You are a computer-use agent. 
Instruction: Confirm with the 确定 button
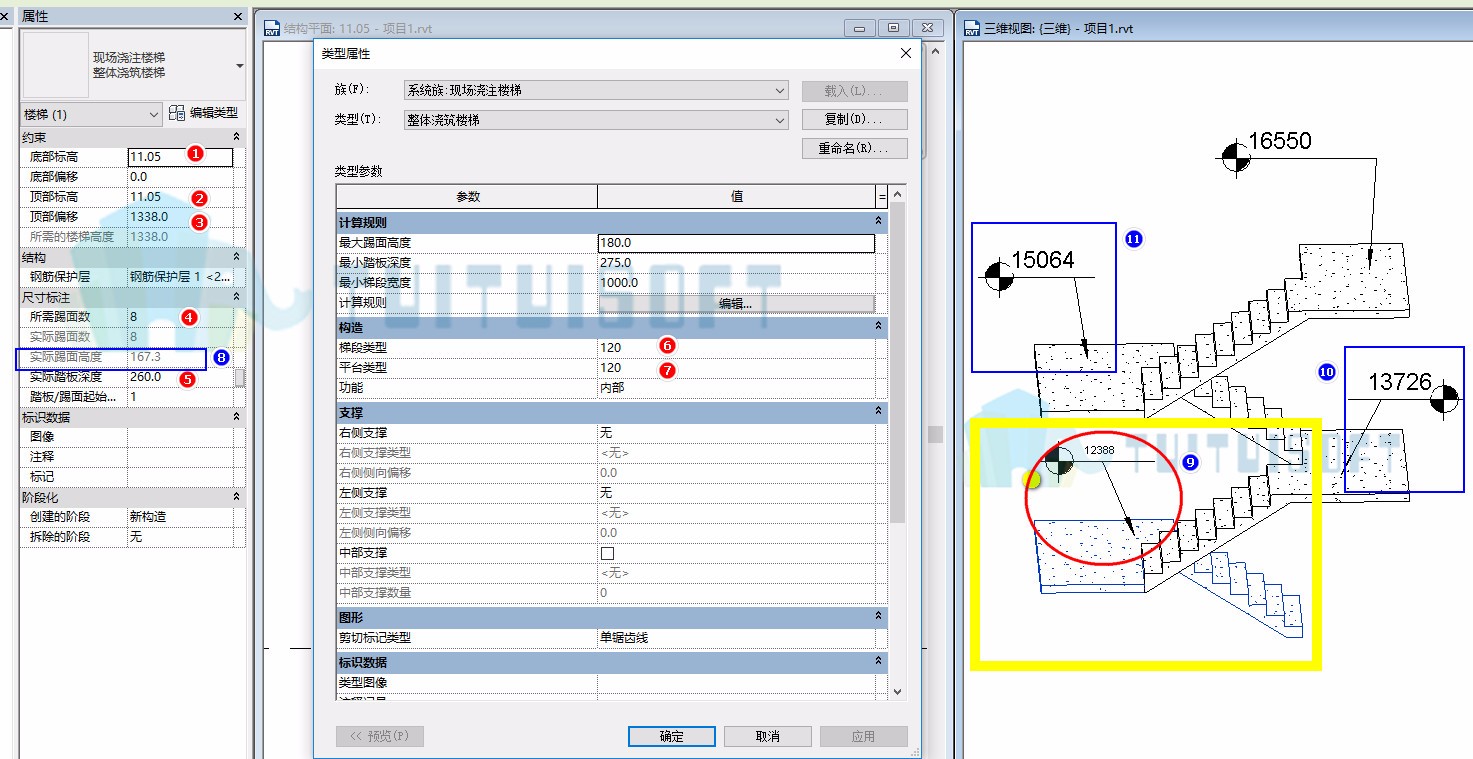[672, 736]
